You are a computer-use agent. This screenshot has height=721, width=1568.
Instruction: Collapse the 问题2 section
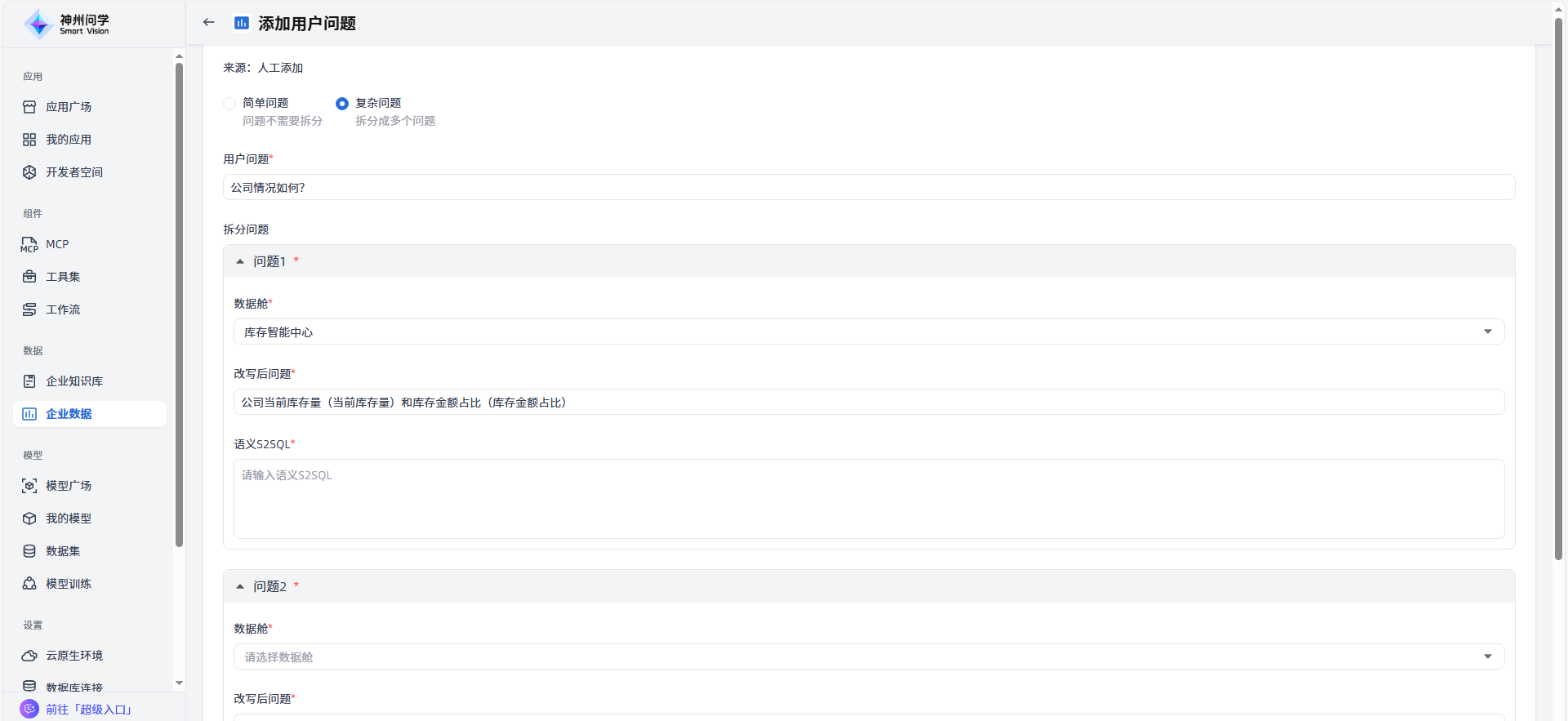(x=240, y=586)
